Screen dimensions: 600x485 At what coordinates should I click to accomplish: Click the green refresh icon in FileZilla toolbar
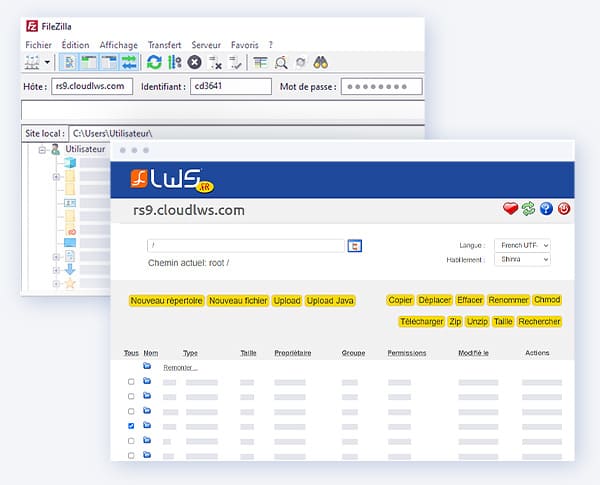pyautogui.click(x=154, y=62)
